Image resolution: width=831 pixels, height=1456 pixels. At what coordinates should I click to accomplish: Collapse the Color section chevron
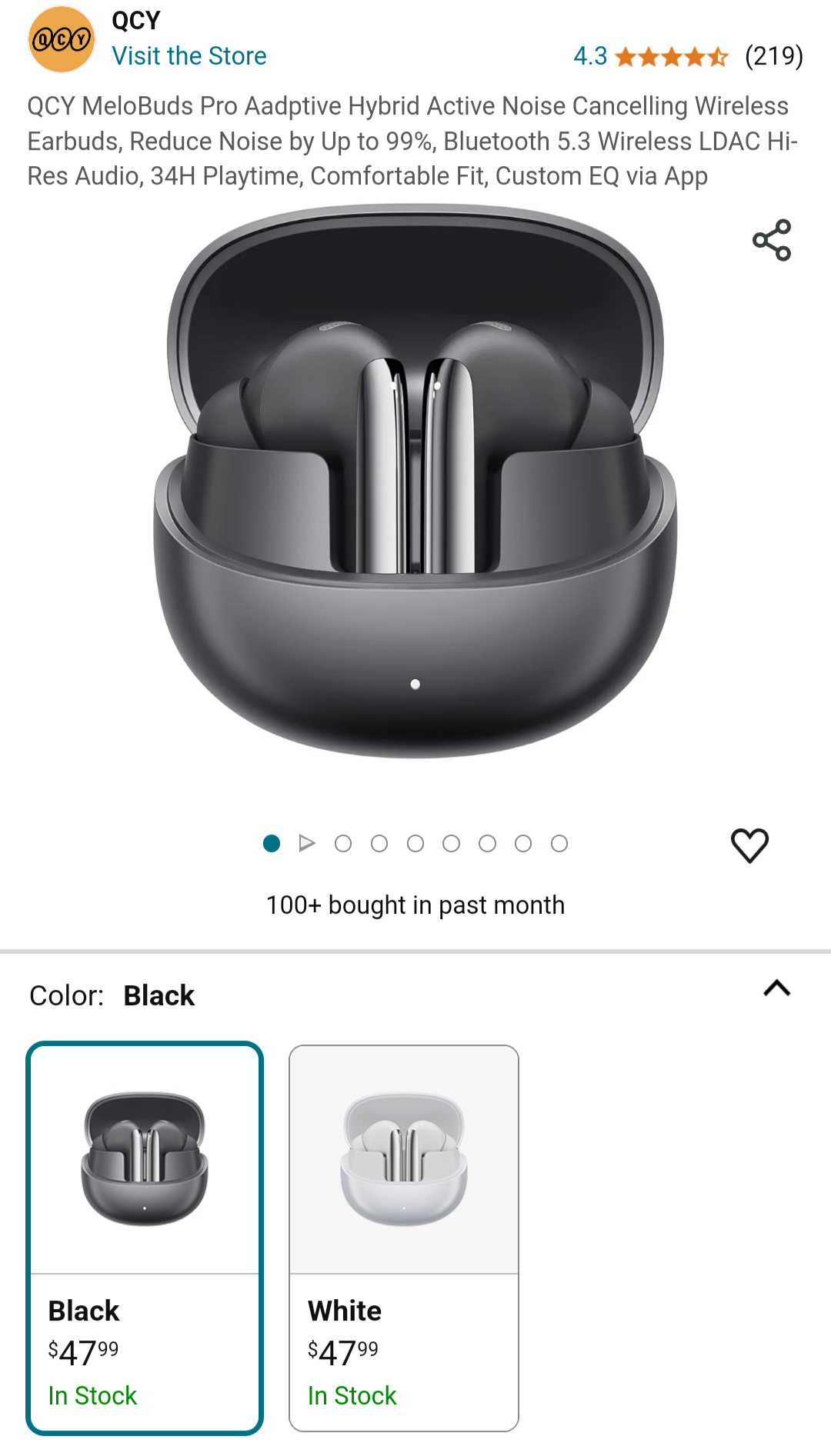pyautogui.click(x=777, y=988)
